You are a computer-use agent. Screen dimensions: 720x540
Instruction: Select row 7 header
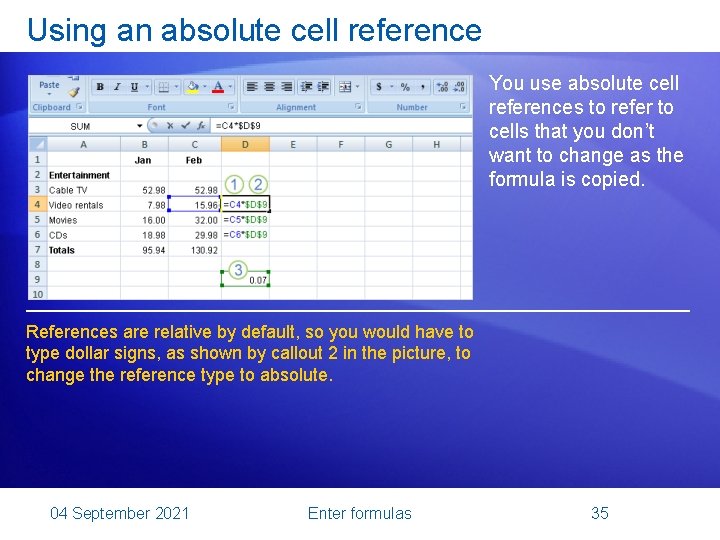click(x=38, y=249)
